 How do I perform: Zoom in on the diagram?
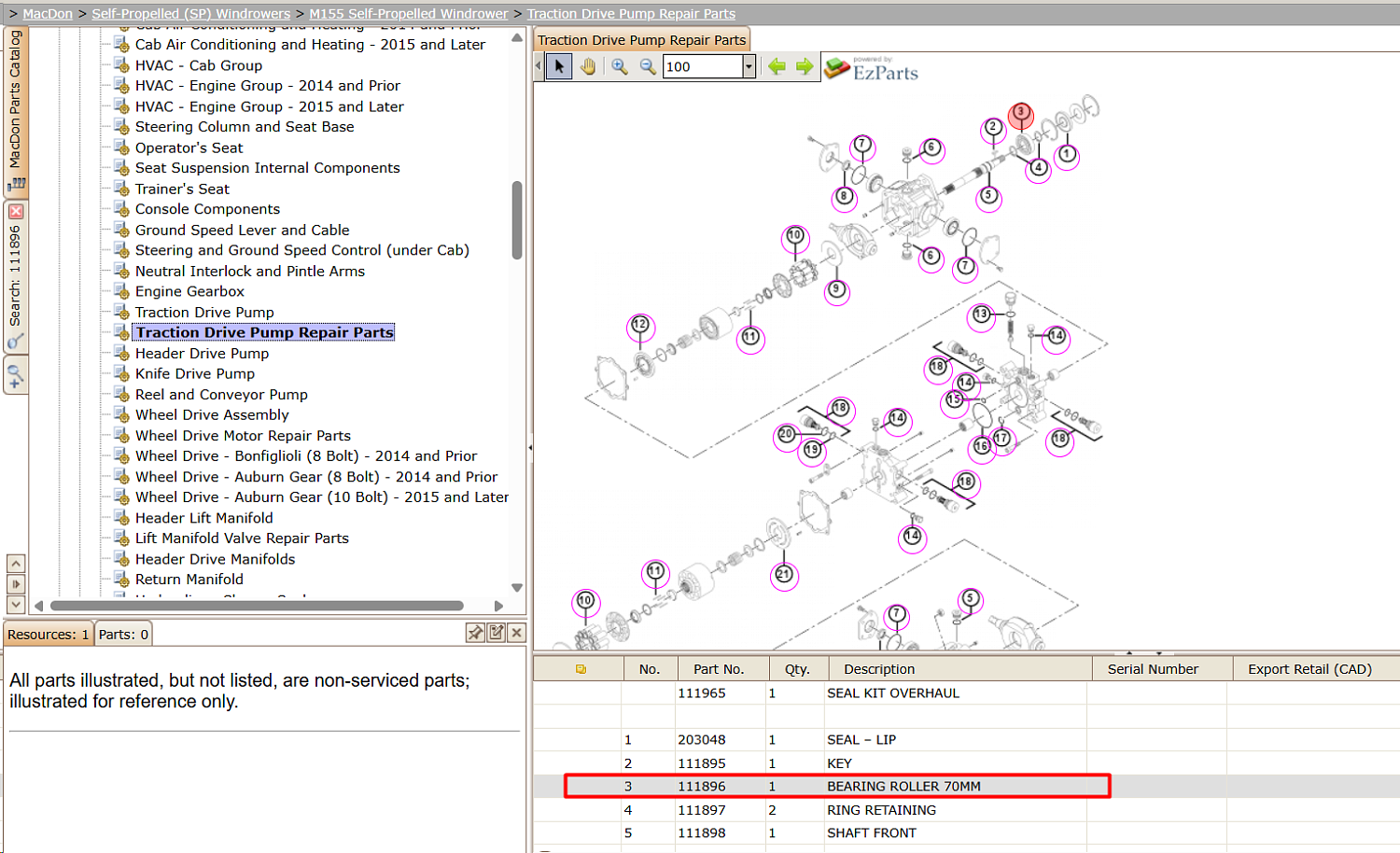pyautogui.click(x=619, y=66)
